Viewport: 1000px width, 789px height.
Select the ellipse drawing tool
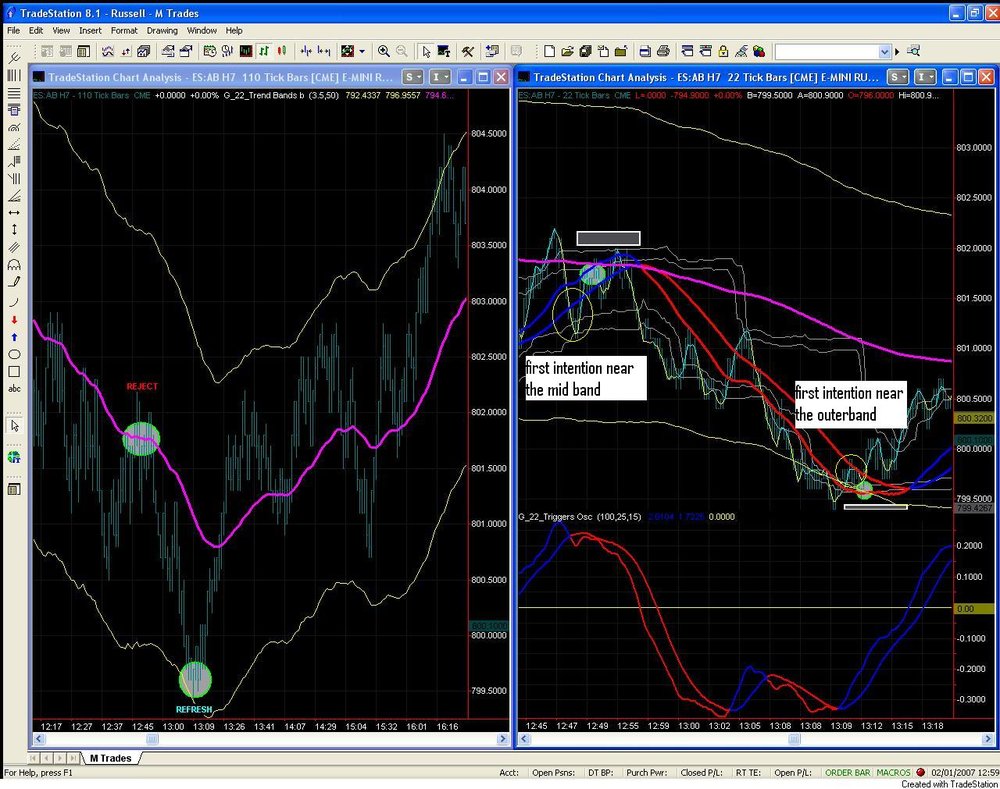pos(14,354)
